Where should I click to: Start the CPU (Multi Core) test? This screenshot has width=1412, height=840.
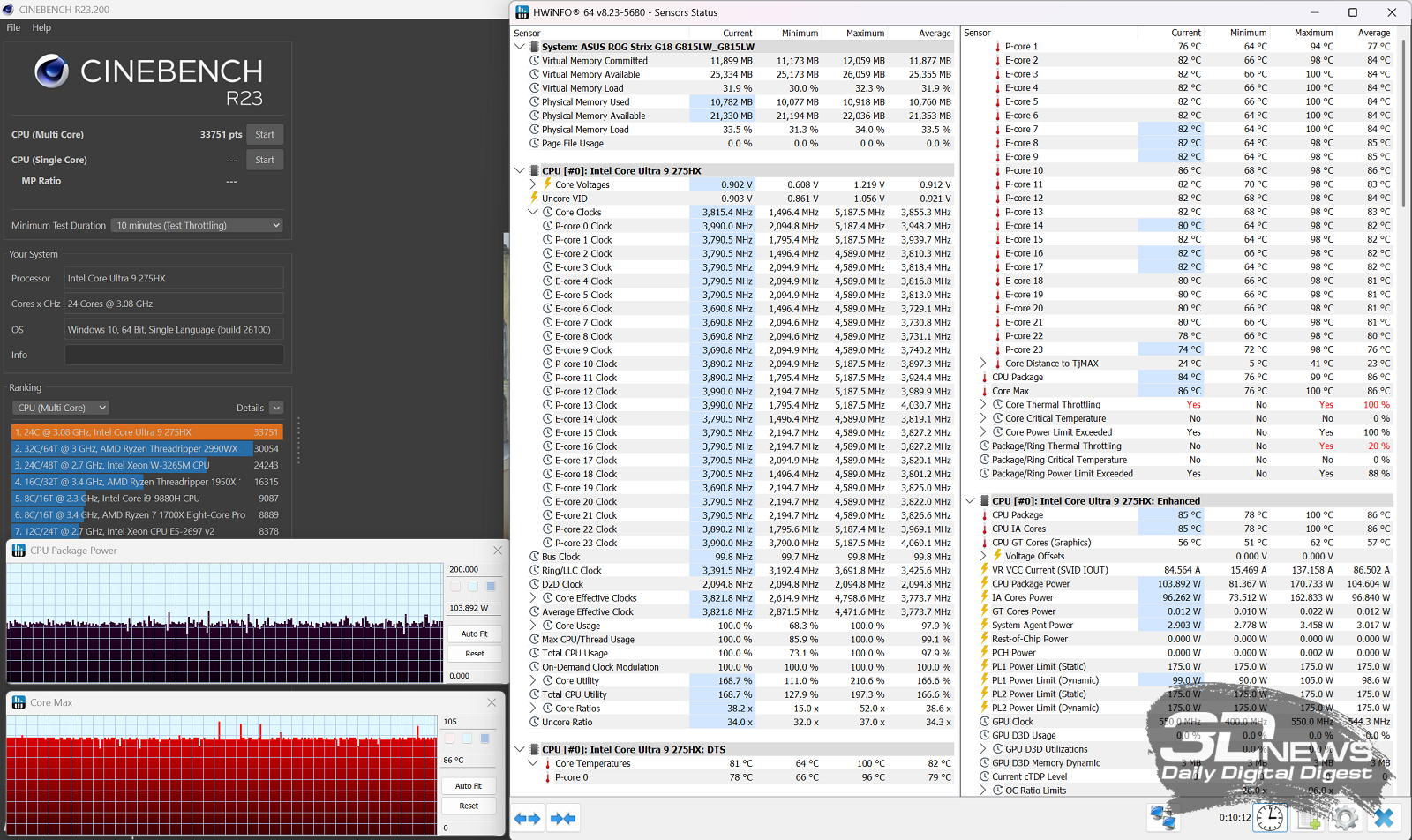(x=265, y=134)
